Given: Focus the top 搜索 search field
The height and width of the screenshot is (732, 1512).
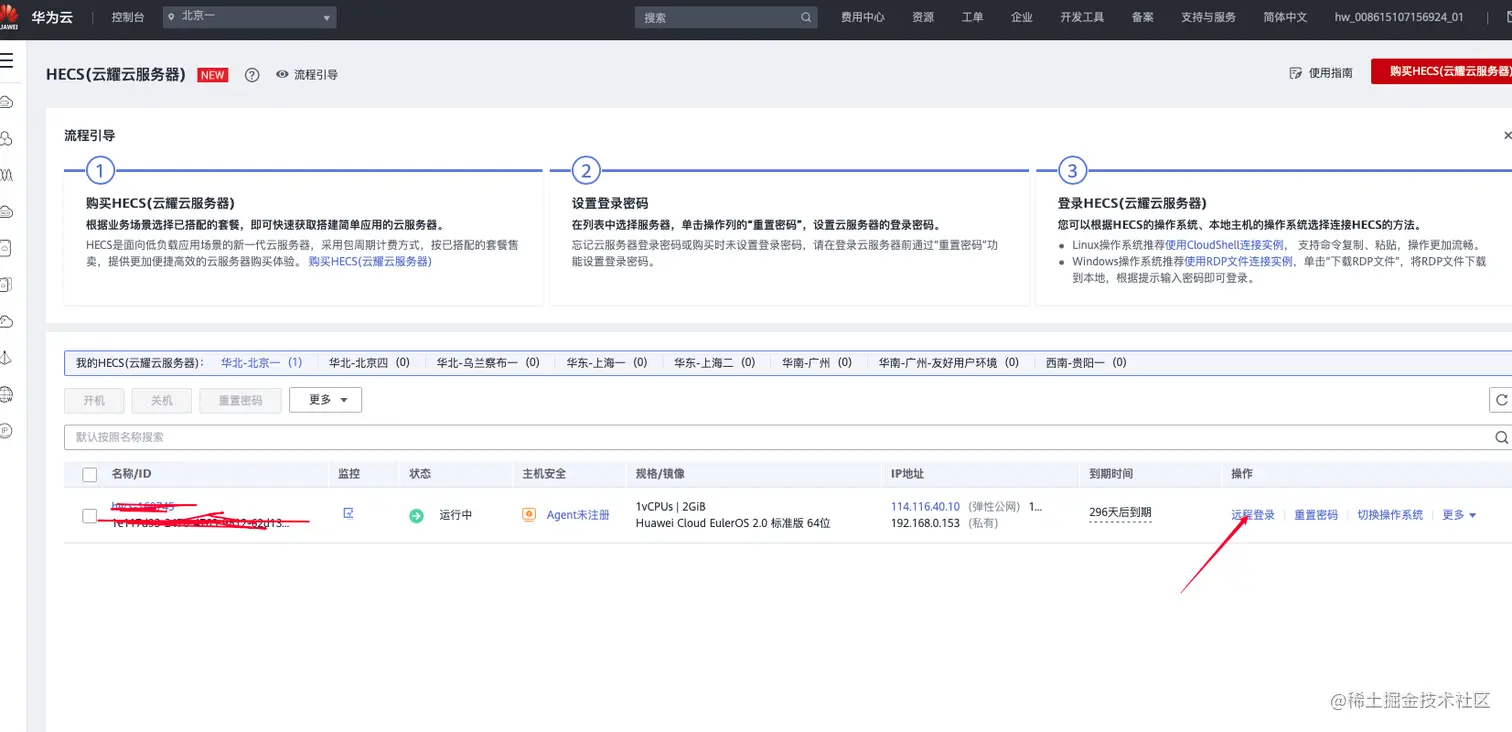Looking at the screenshot, I should [x=726, y=18].
